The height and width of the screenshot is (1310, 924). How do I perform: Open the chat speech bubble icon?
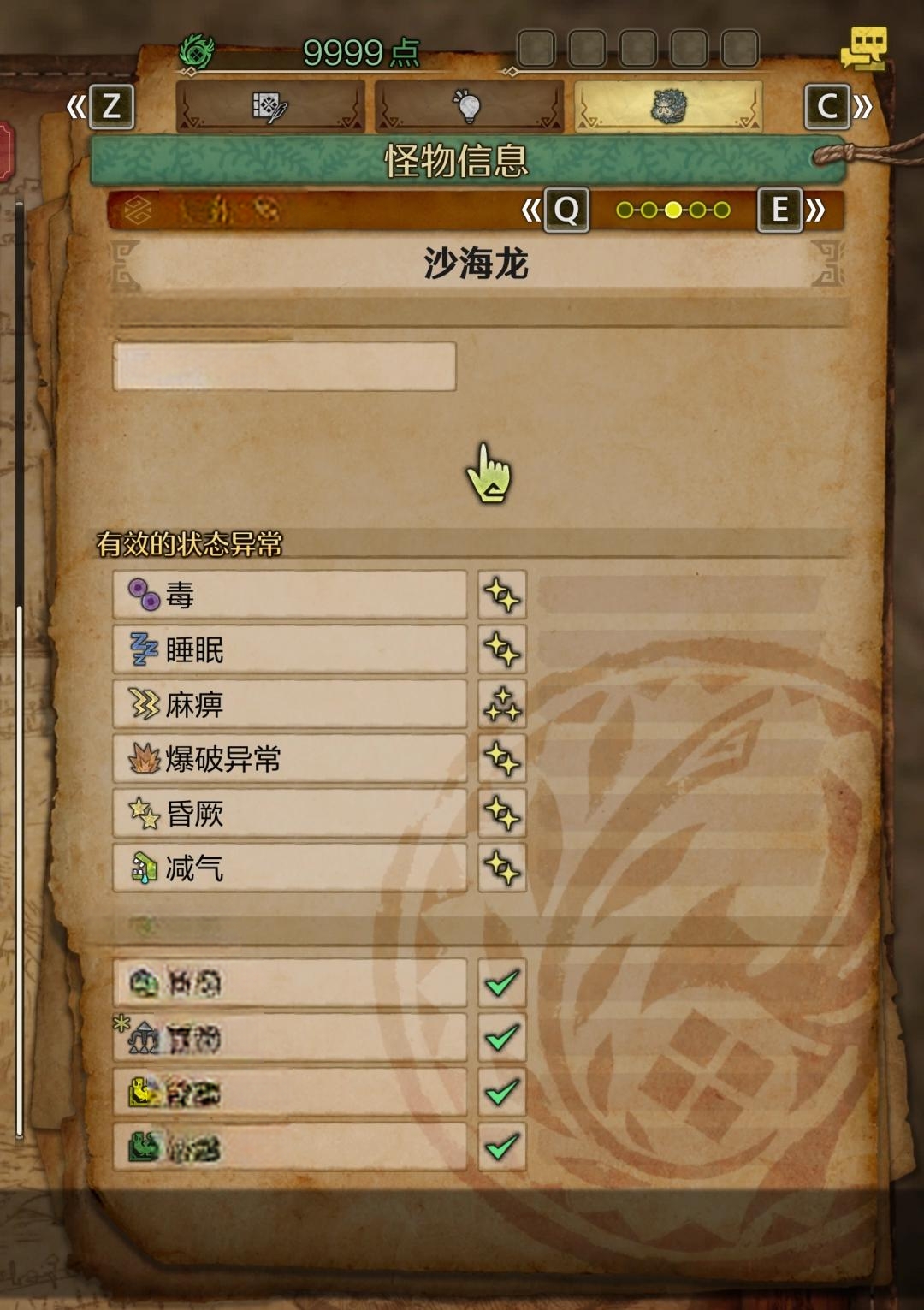coord(864,49)
